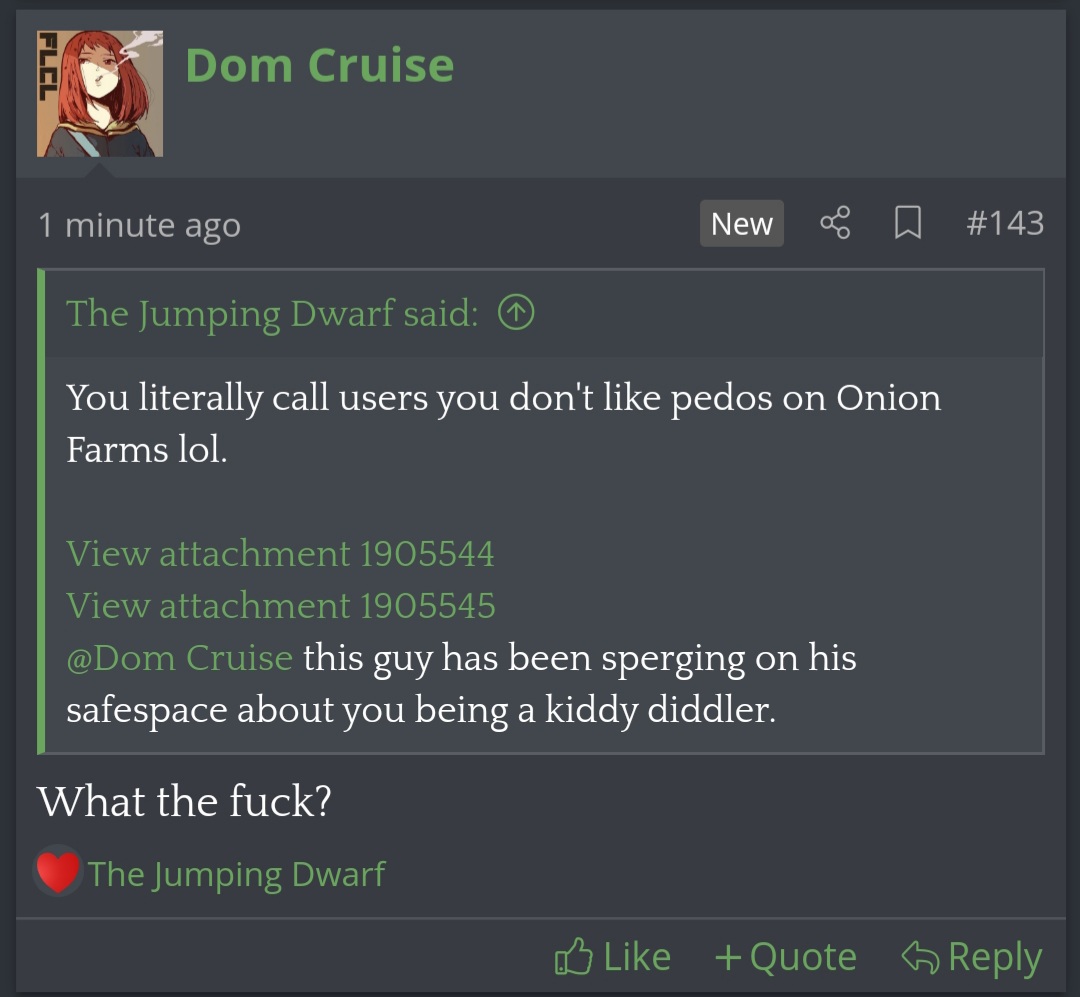Image resolution: width=1080 pixels, height=997 pixels.
Task: Reply to this post
Action: click(x=972, y=957)
